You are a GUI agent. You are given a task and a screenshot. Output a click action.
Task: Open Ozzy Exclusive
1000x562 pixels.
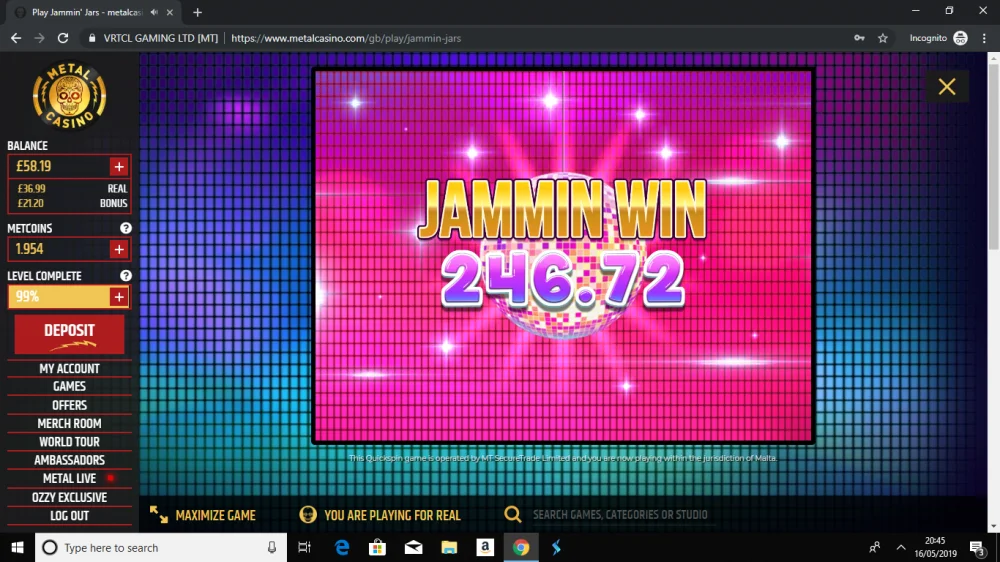70,497
